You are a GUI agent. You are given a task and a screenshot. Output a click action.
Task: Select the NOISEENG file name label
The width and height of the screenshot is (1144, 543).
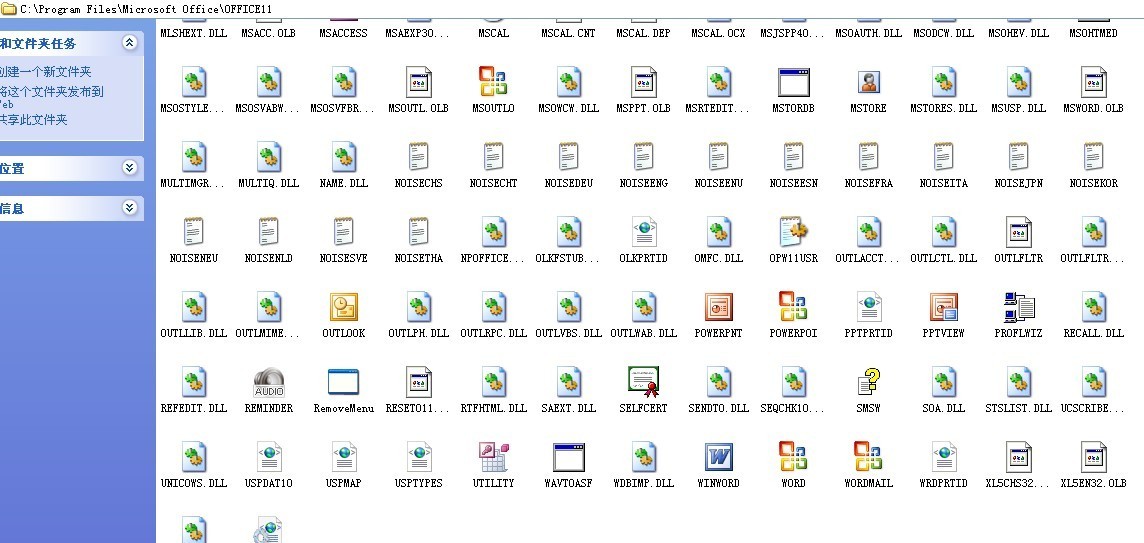click(x=644, y=183)
